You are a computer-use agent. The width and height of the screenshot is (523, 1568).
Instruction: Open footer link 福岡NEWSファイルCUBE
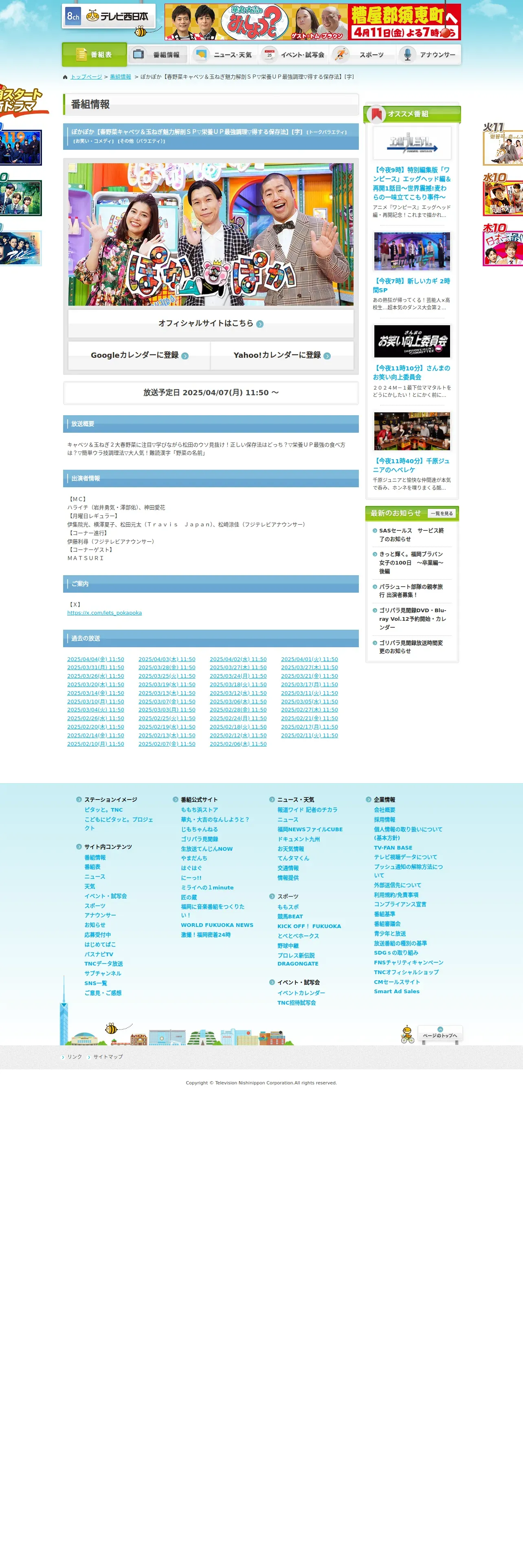pos(310,830)
